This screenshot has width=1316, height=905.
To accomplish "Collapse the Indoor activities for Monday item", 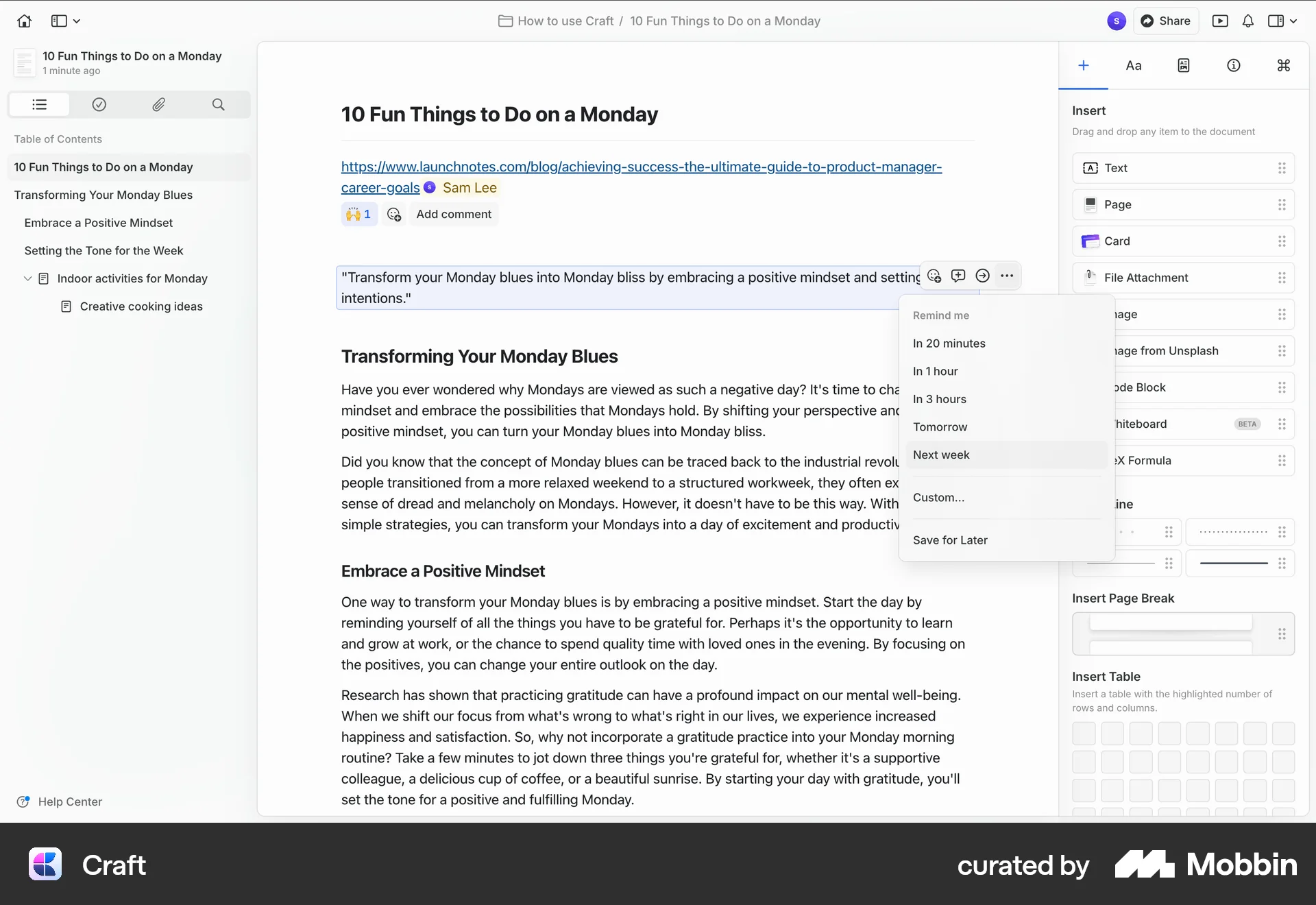I will tap(27, 278).
